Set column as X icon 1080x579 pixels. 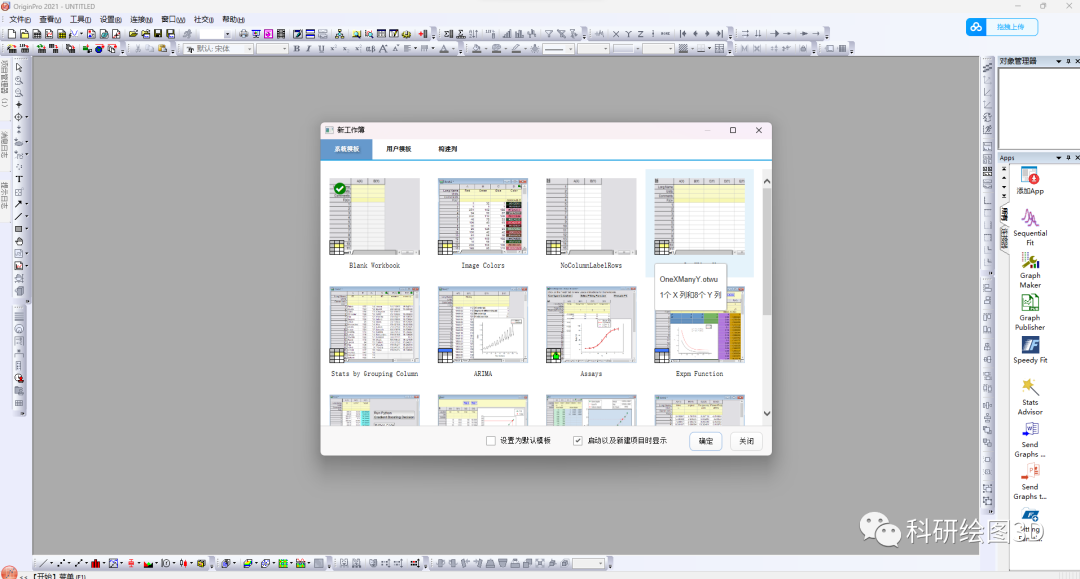(x=616, y=34)
